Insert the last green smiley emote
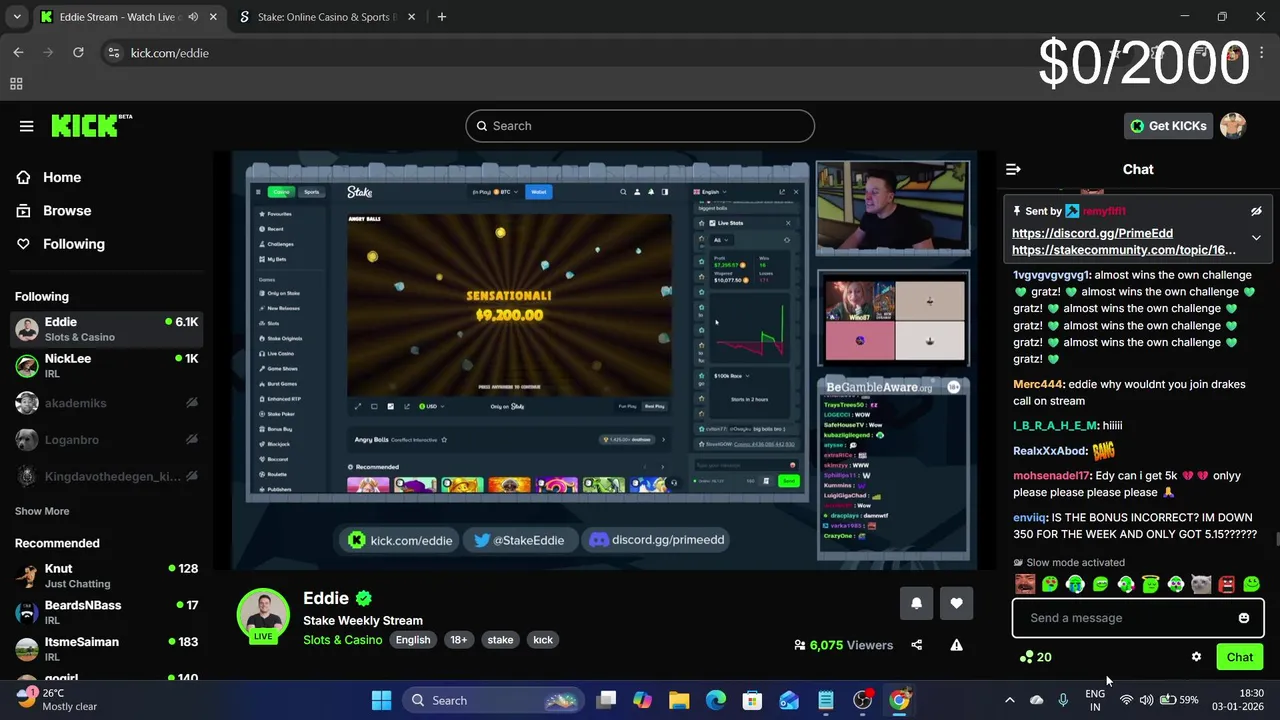This screenshot has height=720, width=1280. [1251, 584]
